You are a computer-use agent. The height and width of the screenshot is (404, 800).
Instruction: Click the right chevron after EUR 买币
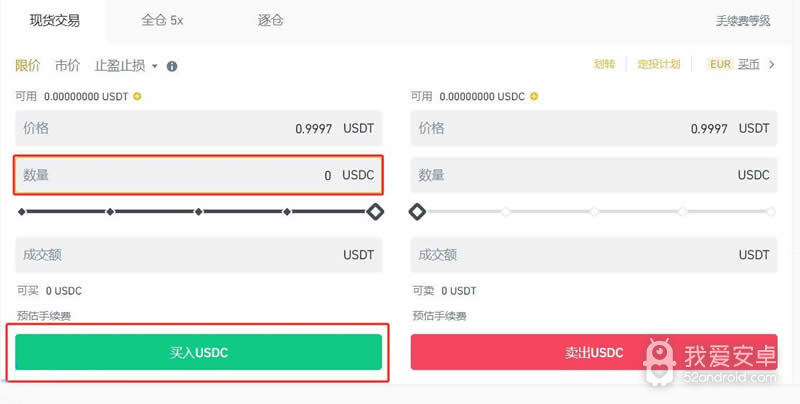click(x=772, y=64)
